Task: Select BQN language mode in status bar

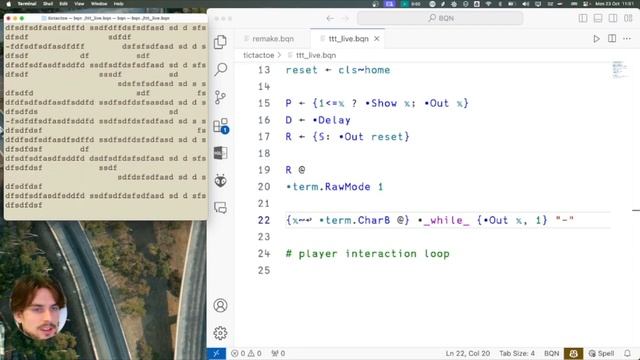Action: click(x=551, y=353)
